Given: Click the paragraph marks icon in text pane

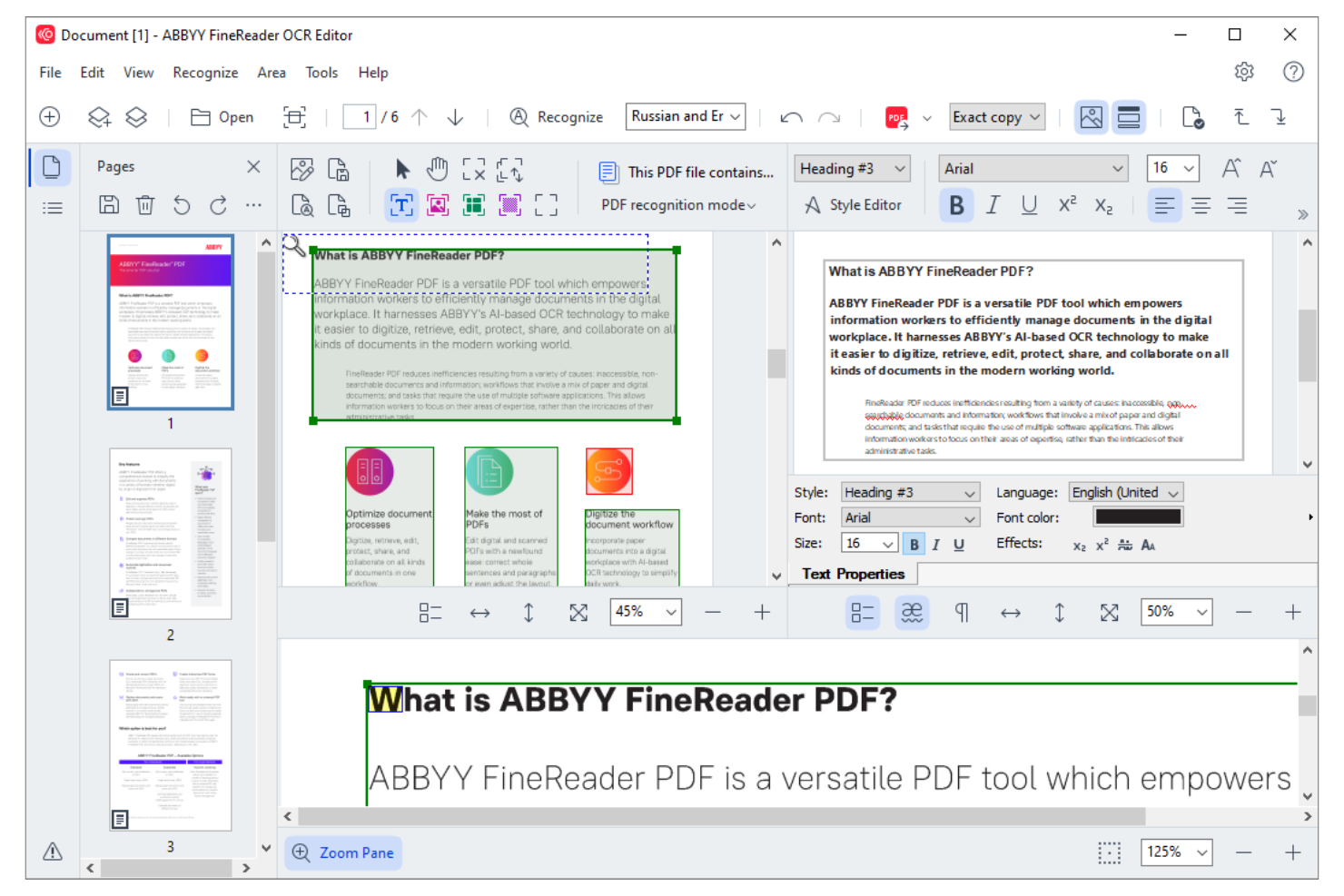Looking at the screenshot, I should 961,612.
